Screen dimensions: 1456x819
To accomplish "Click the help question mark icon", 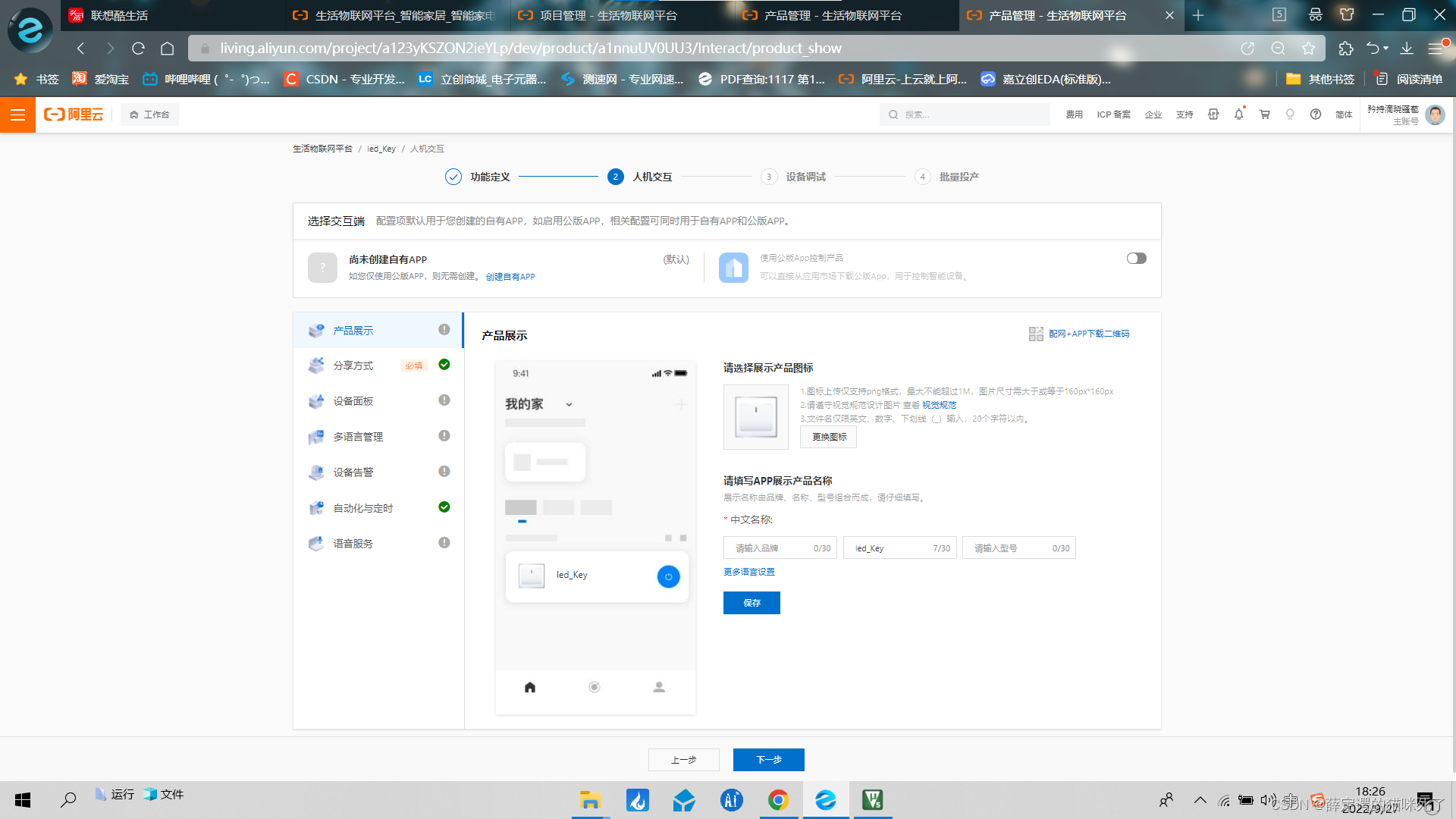I will 1316,115.
